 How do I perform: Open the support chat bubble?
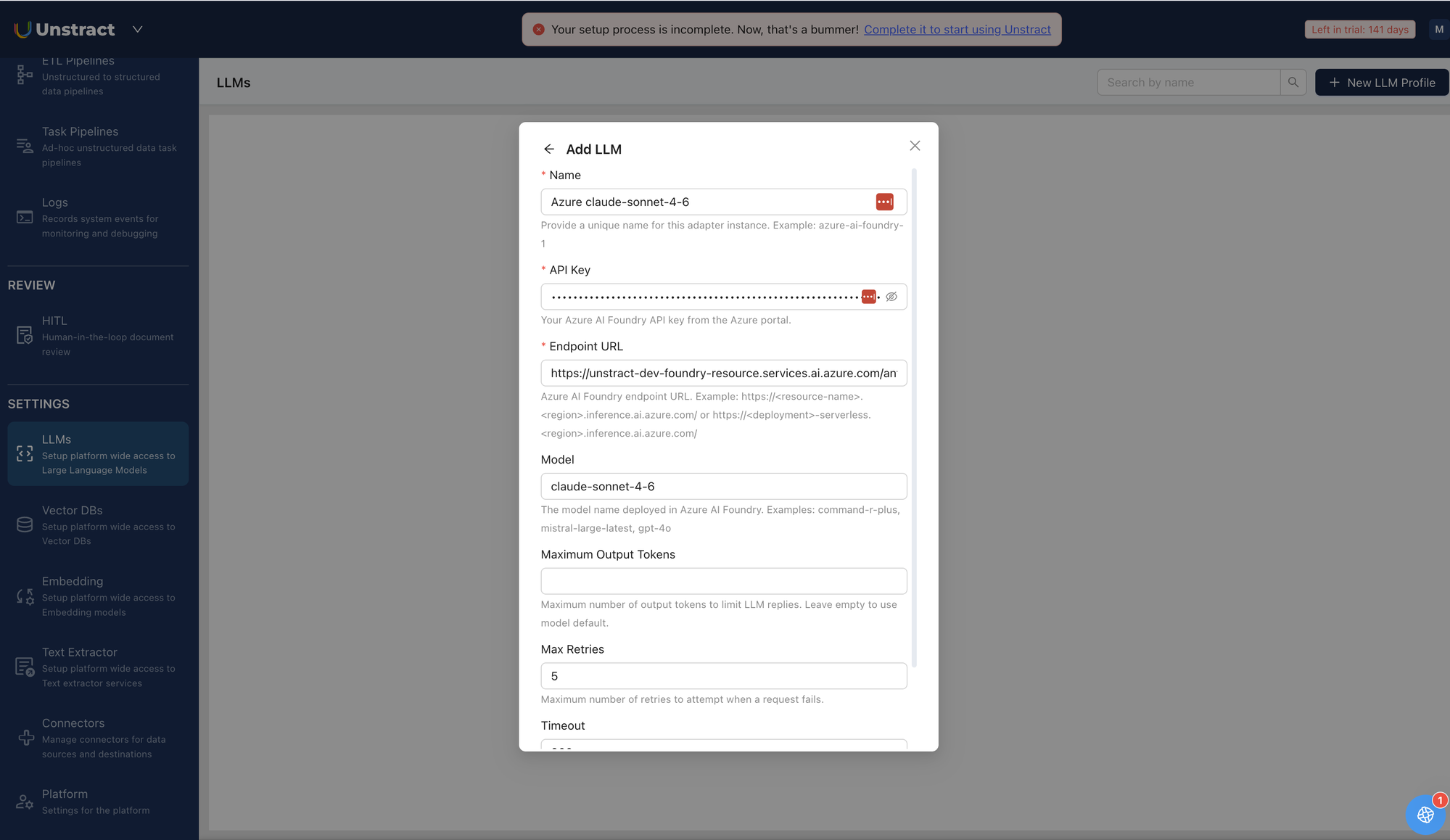1424,814
